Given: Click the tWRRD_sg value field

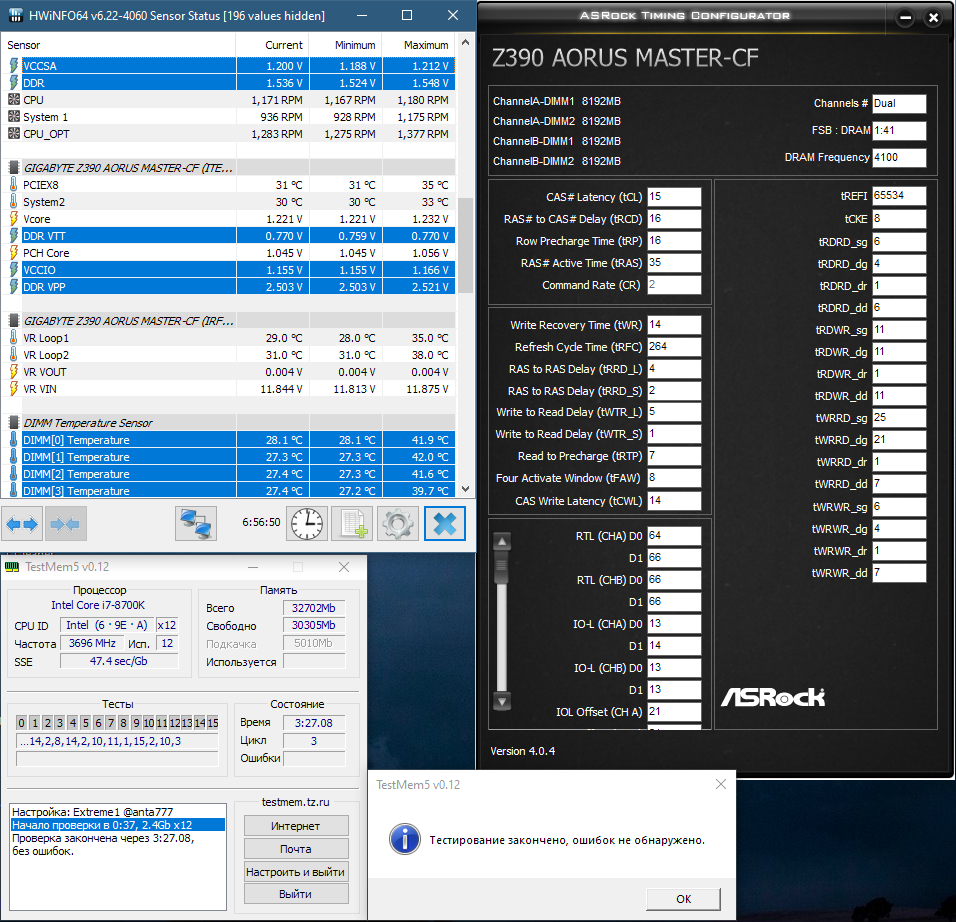Looking at the screenshot, I should [899, 418].
